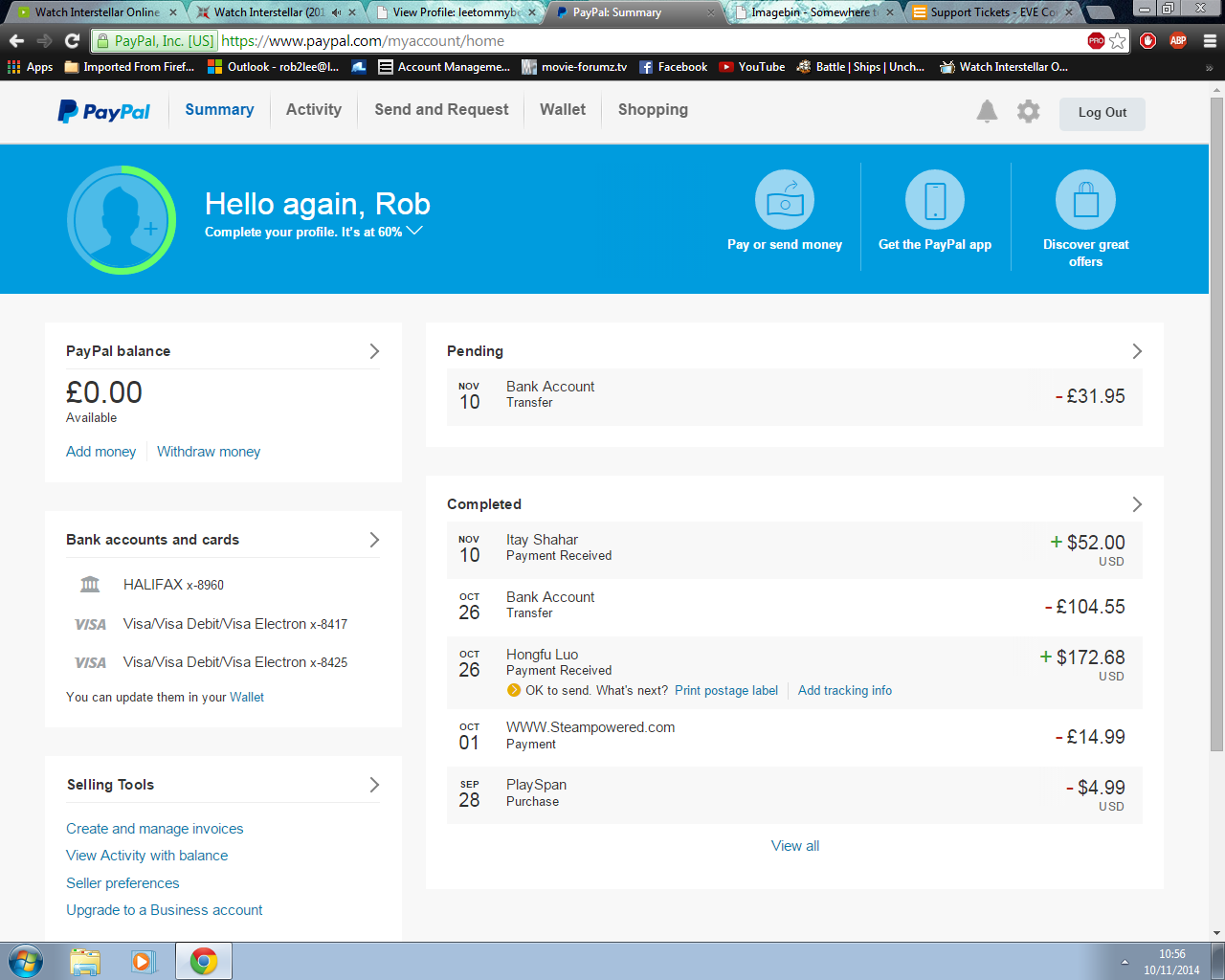Switch to the View Profile browser tab
This screenshot has width=1225, height=980.
pos(455,12)
